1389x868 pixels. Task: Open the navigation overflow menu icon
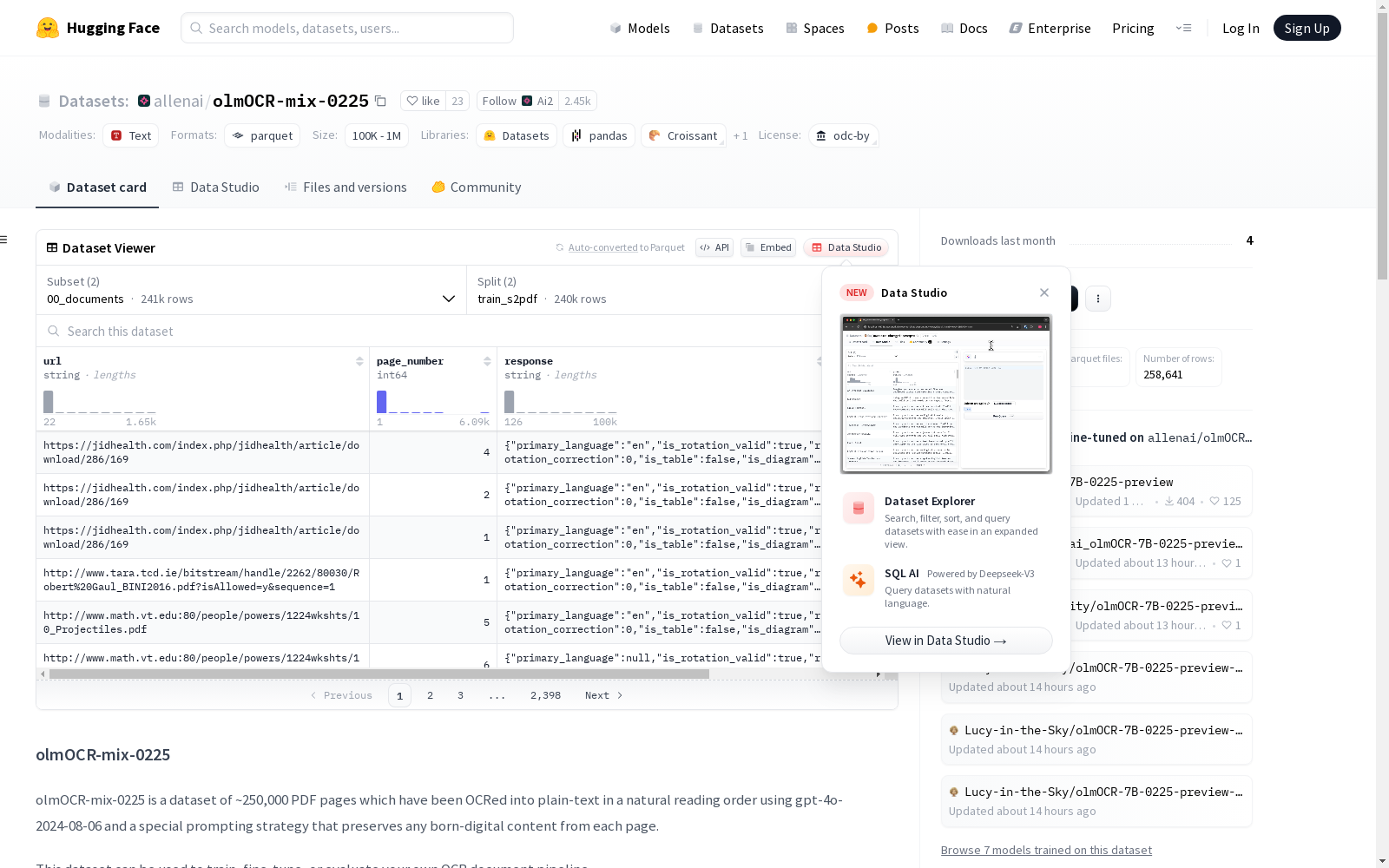point(1183,28)
